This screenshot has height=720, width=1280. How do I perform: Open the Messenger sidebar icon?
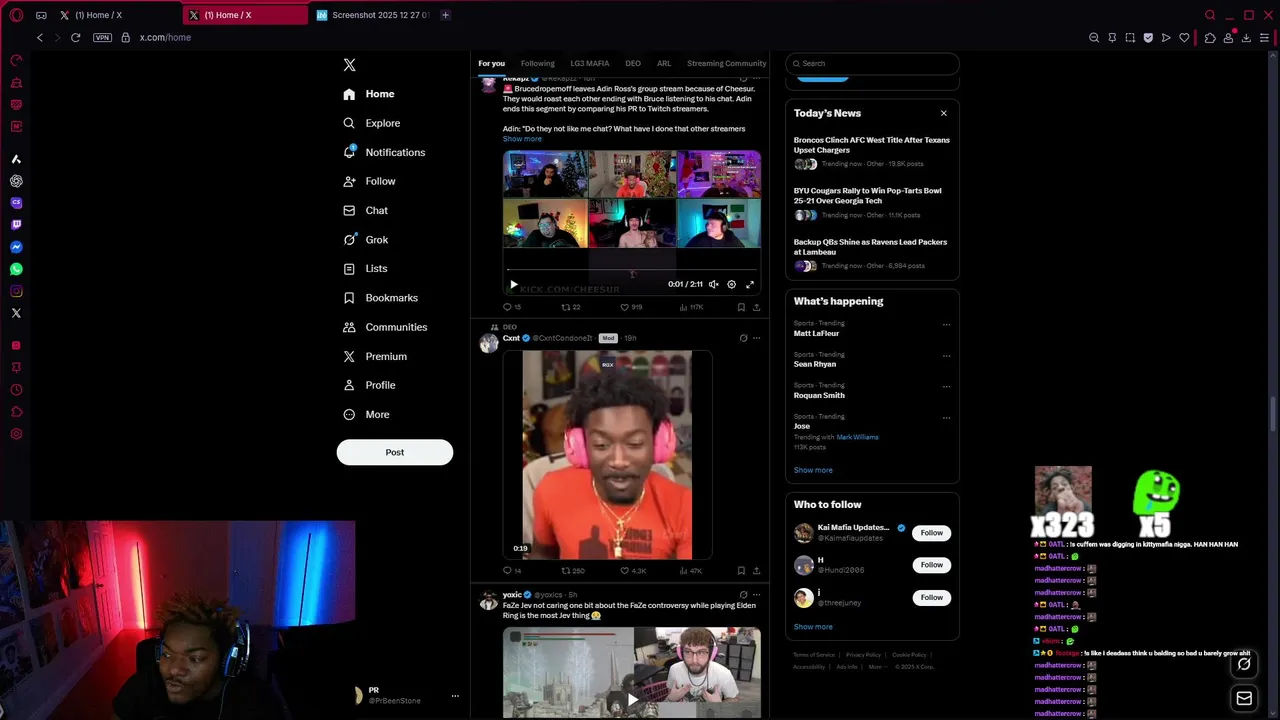(x=16, y=247)
